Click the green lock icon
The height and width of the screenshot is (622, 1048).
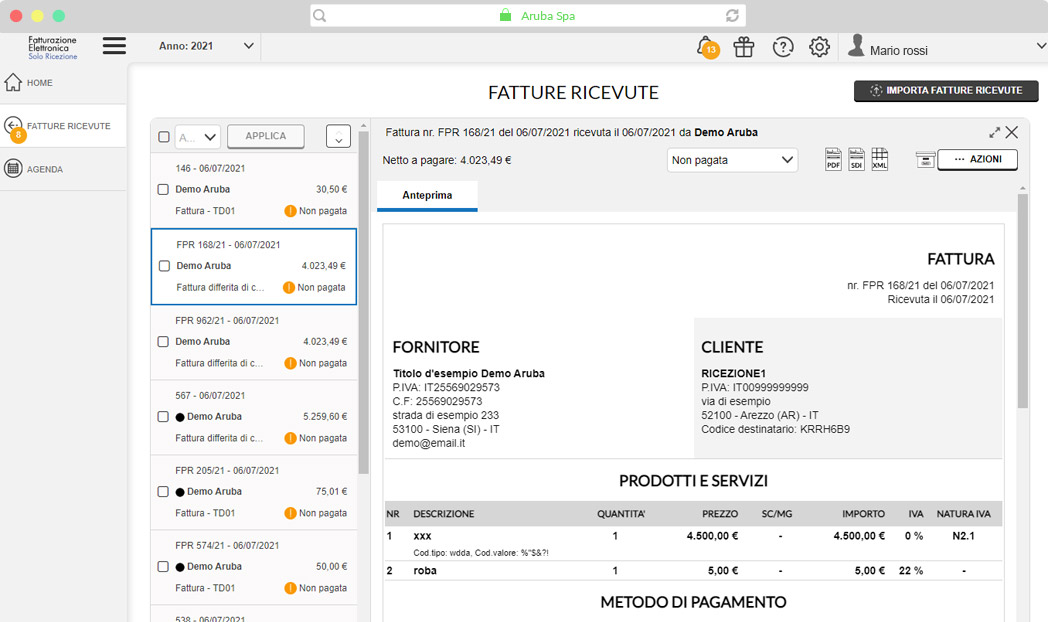[x=505, y=15]
